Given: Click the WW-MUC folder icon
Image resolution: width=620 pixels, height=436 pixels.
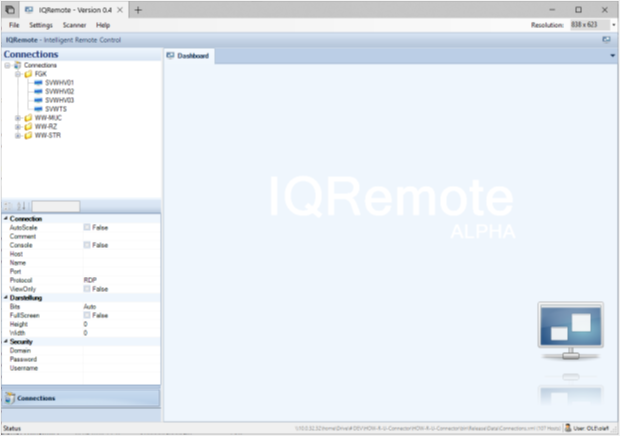Looking at the screenshot, I should [27, 118].
